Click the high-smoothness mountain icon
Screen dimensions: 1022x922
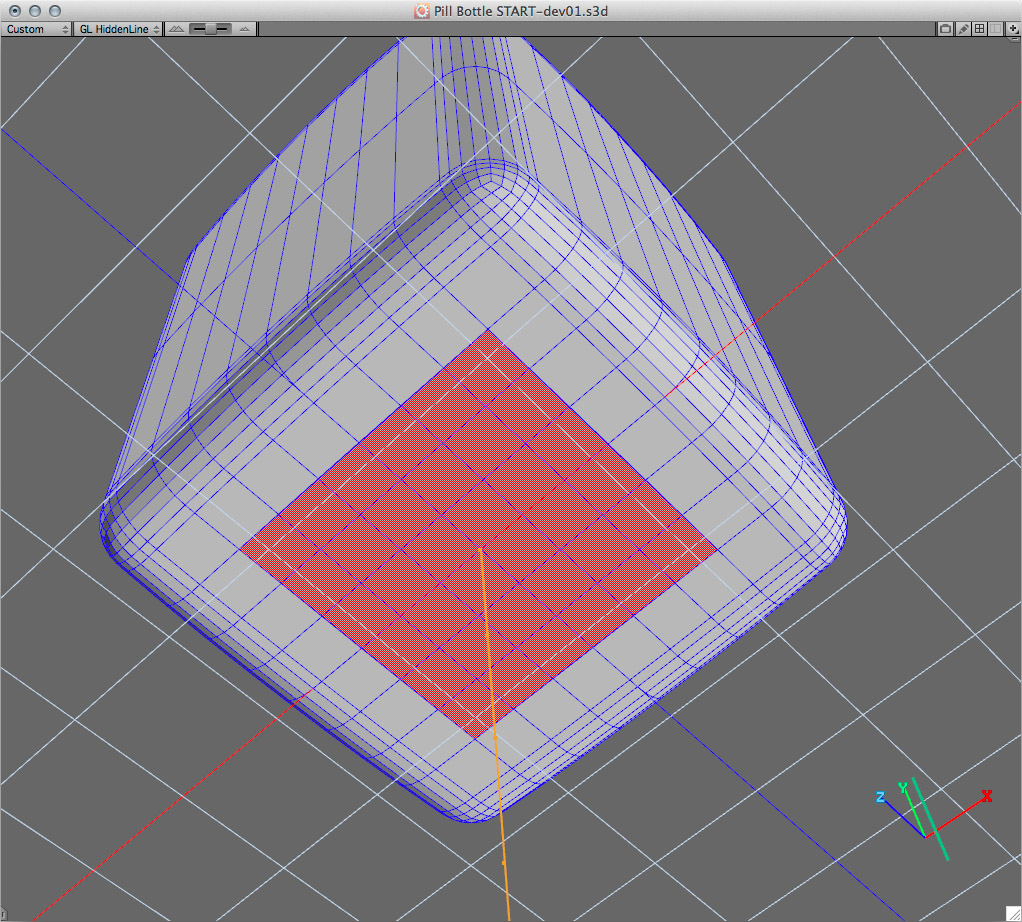point(243,28)
